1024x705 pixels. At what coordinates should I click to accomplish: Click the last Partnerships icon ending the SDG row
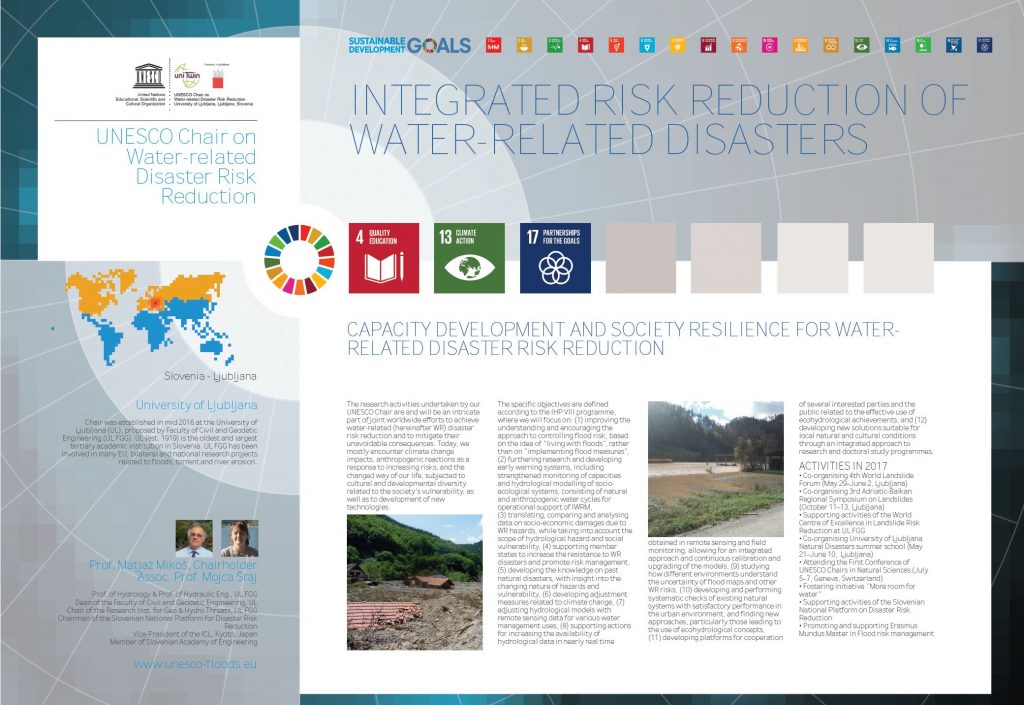[985, 44]
